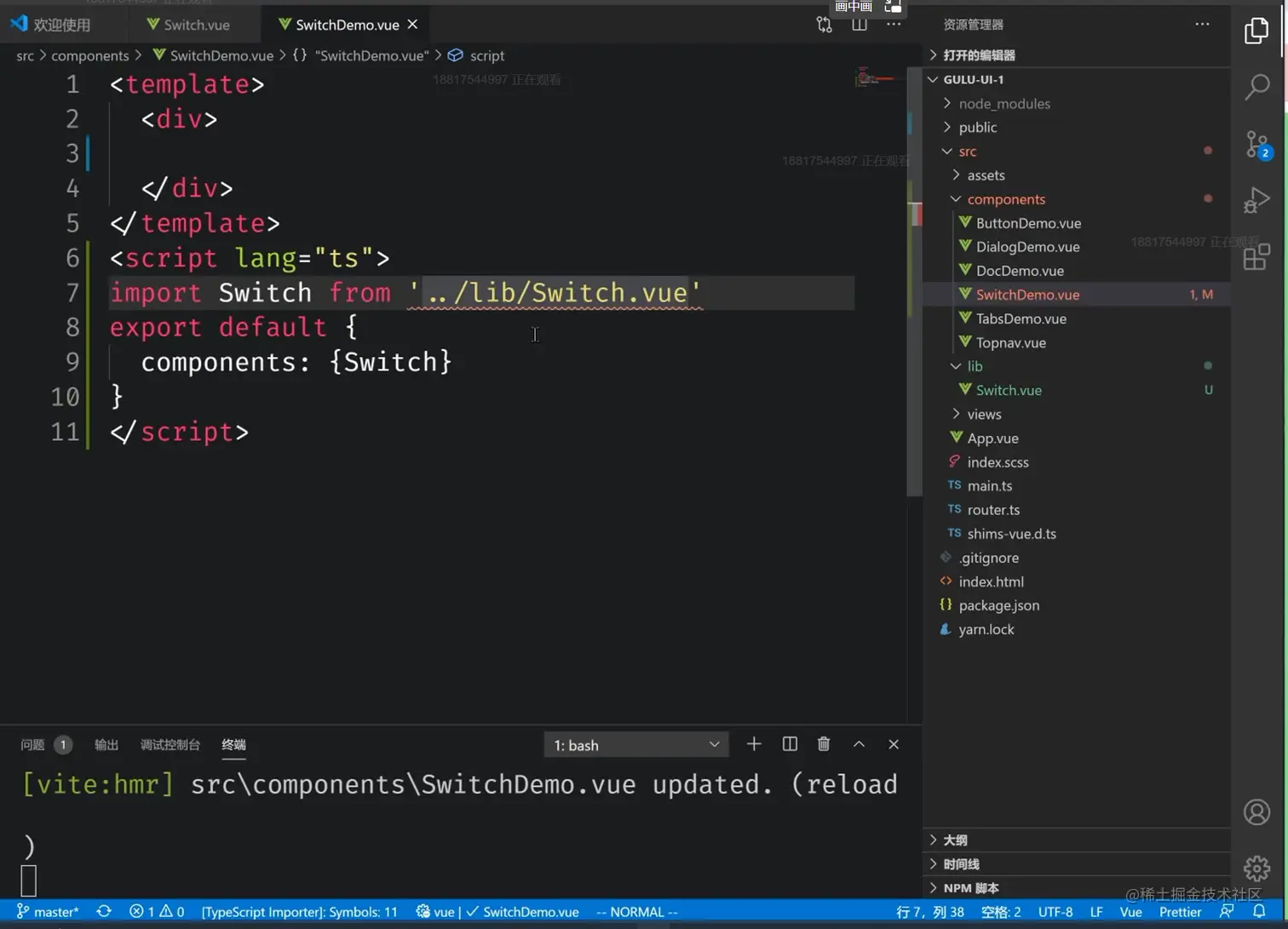Kill terminal with the trash icon
This screenshot has height=929, width=1288.
(823, 744)
